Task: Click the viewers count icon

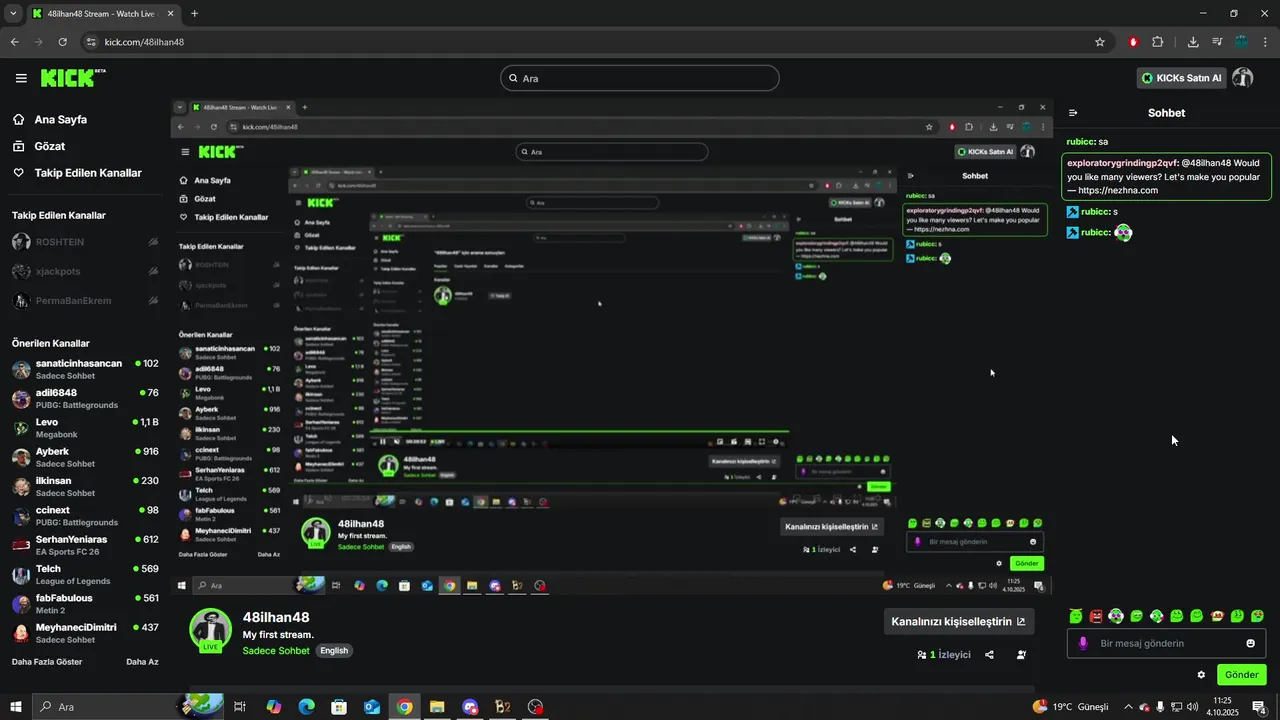Action: click(921, 655)
